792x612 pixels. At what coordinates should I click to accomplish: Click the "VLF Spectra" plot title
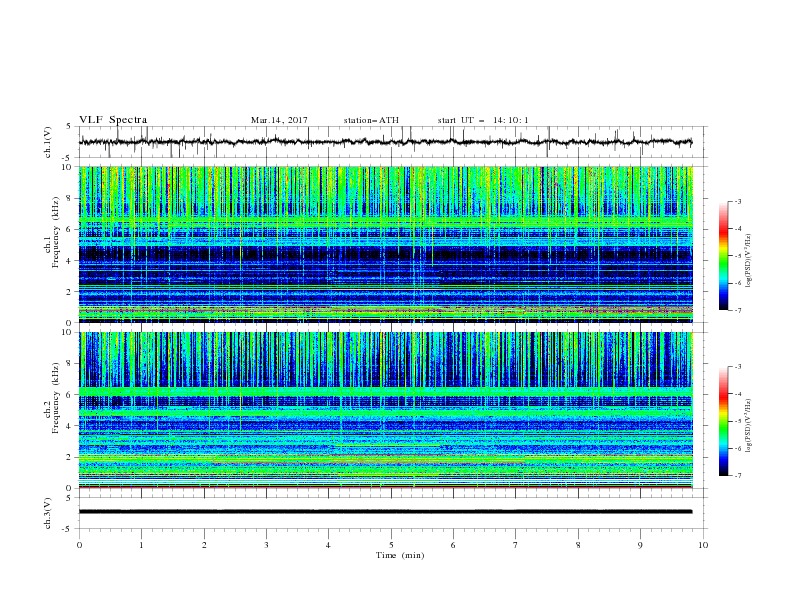click(113, 120)
